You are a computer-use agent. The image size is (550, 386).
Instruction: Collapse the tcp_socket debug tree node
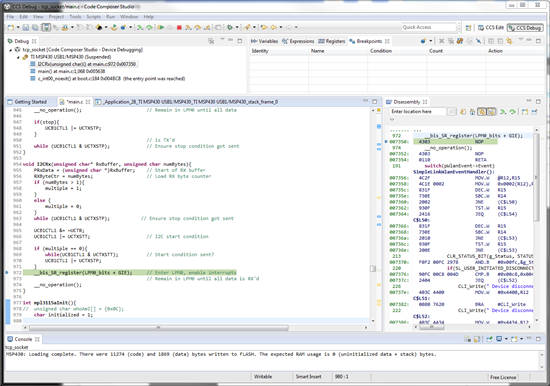(11, 50)
